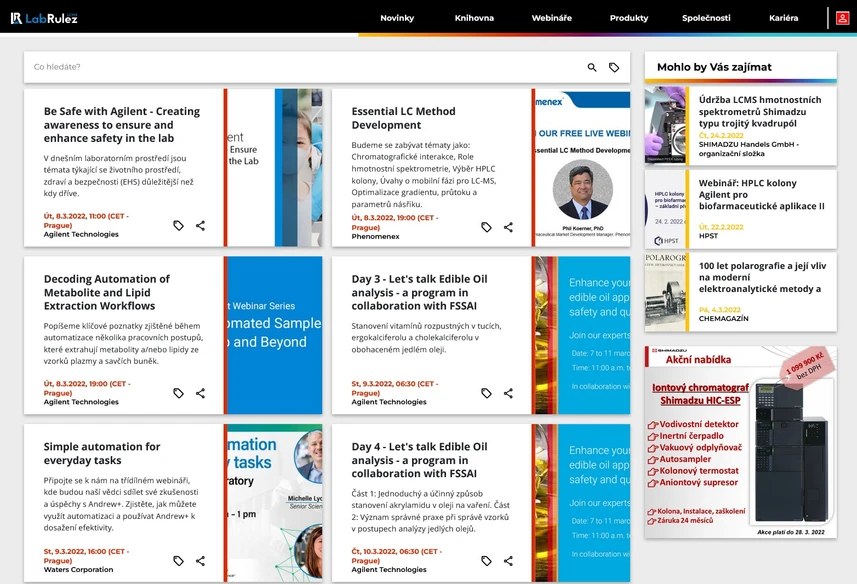Open the Společnosti menu item
Image resolution: width=857 pixels, height=584 pixels.
click(706, 18)
